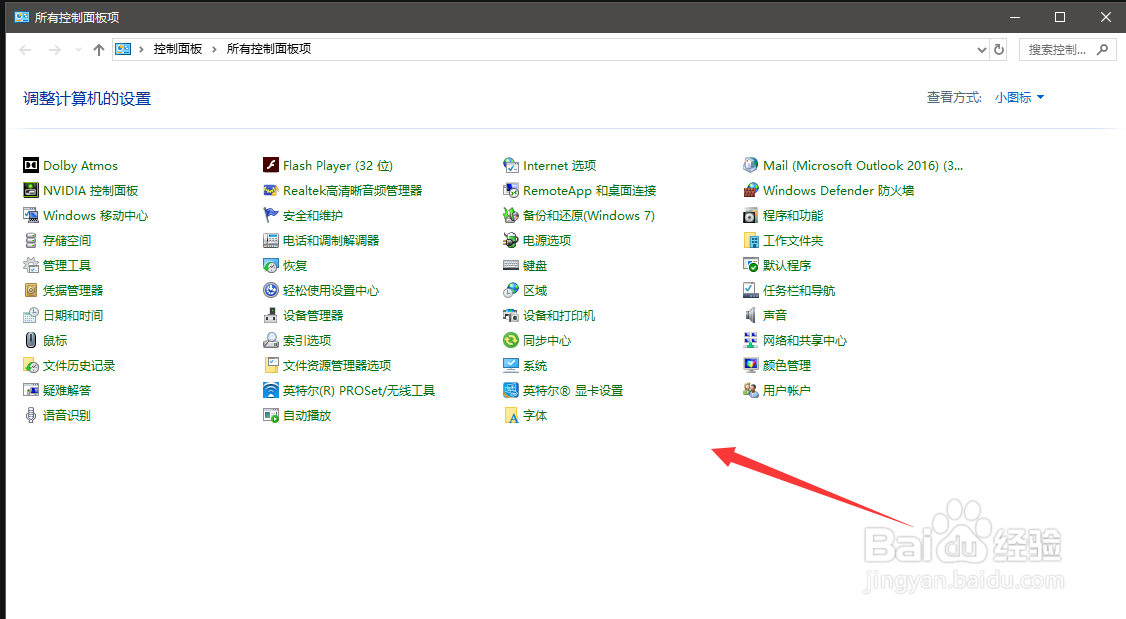Open 用户帐户 settings
Screen dimensions: 1126x619
[x=789, y=390]
